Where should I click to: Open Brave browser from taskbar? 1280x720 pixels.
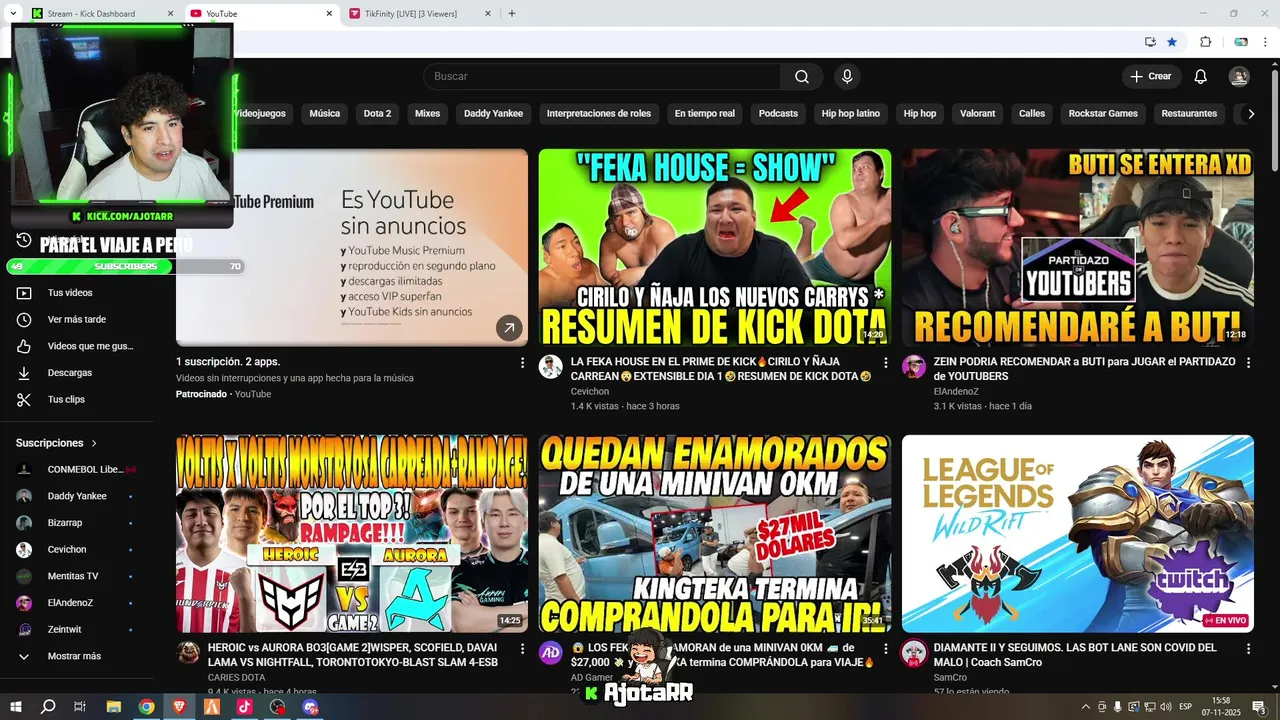[x=179, y=707]
